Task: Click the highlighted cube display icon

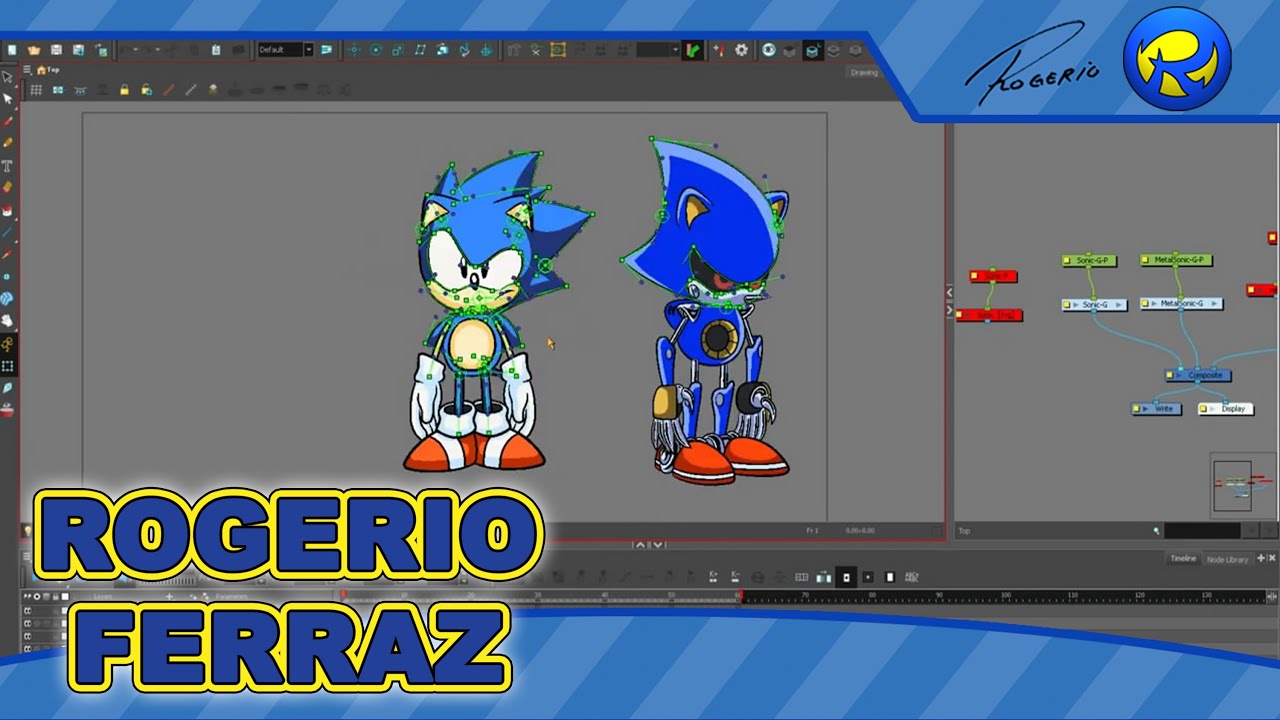Action: [812, 49]
